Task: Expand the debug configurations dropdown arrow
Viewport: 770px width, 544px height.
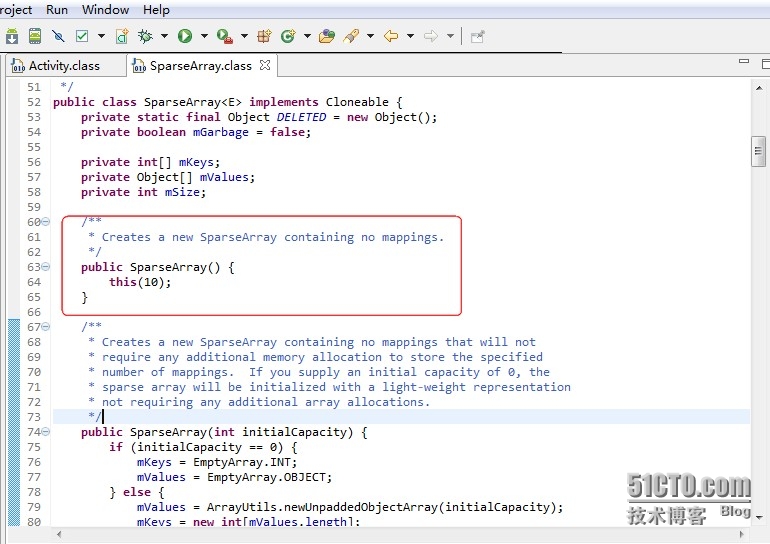Action: coord(165,36)
